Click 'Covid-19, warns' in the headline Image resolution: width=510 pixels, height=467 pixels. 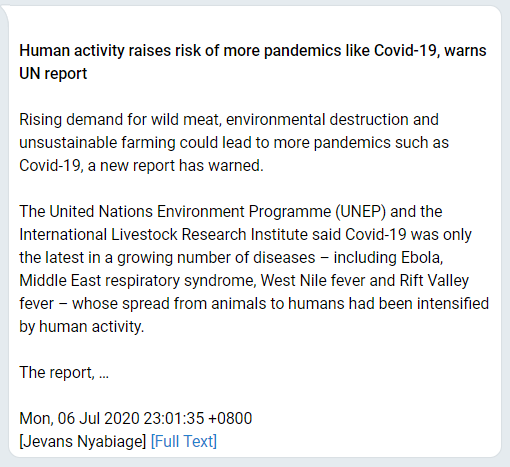click(x=430, y=51)
